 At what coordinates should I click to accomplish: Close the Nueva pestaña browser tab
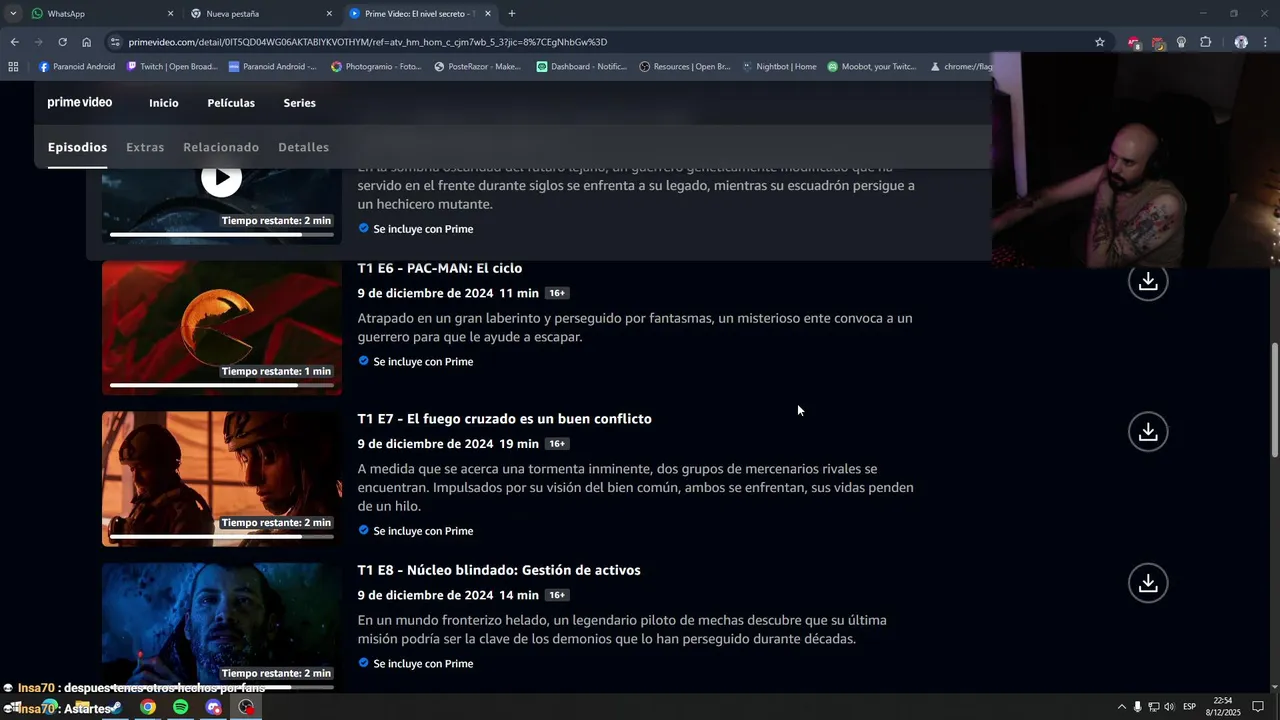[x=330, y=14]
